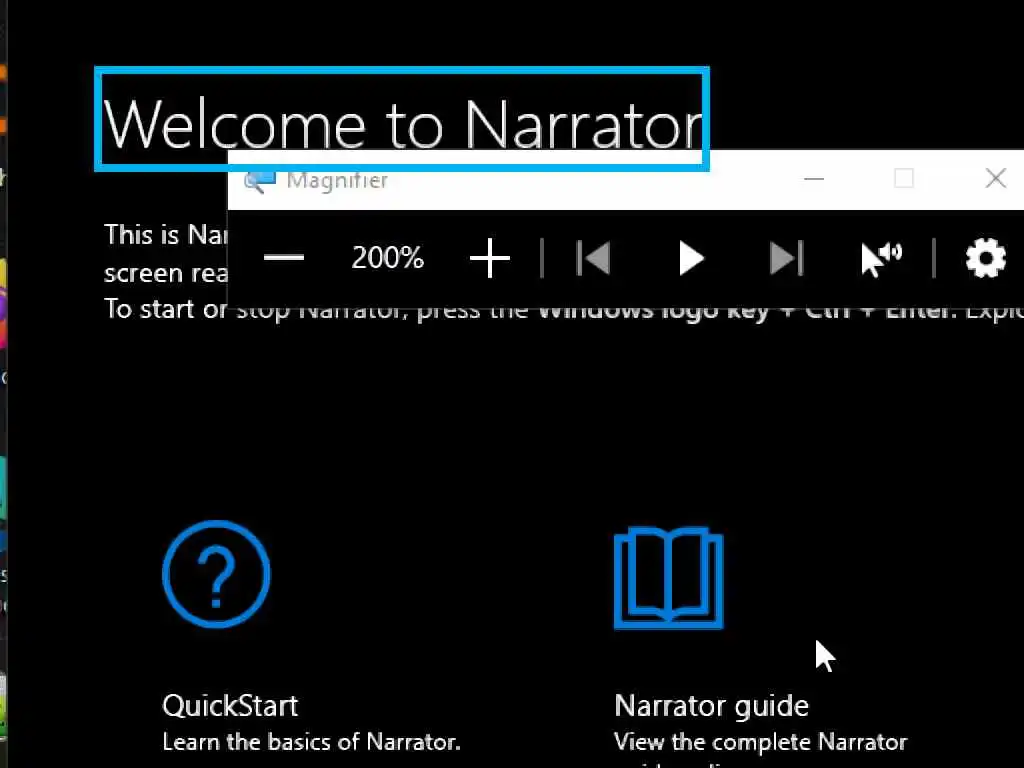Open the QuickStart question mark icon
Image resolution: width=1024 pixels, height=768 pixels.
pyautogui.click(x=216, y=574)
